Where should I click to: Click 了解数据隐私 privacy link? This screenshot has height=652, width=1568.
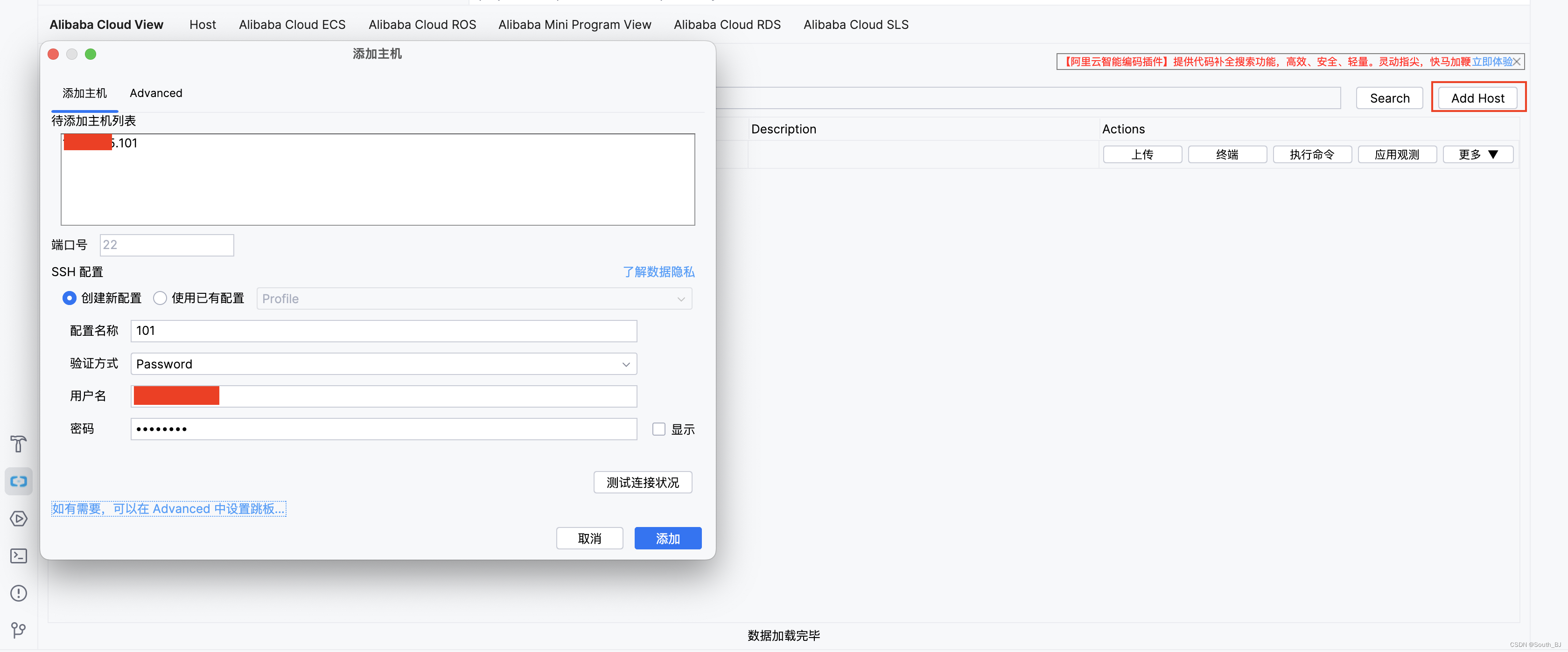[x=657, y=271]
